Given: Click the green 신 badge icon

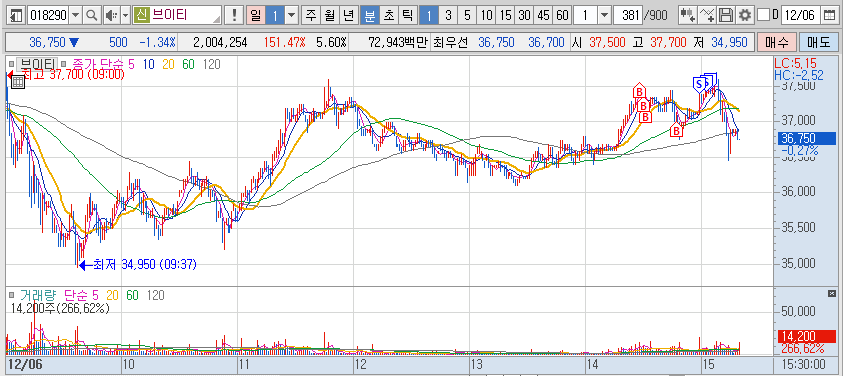Looking at the screenshot, I should [x=142, y=15].
